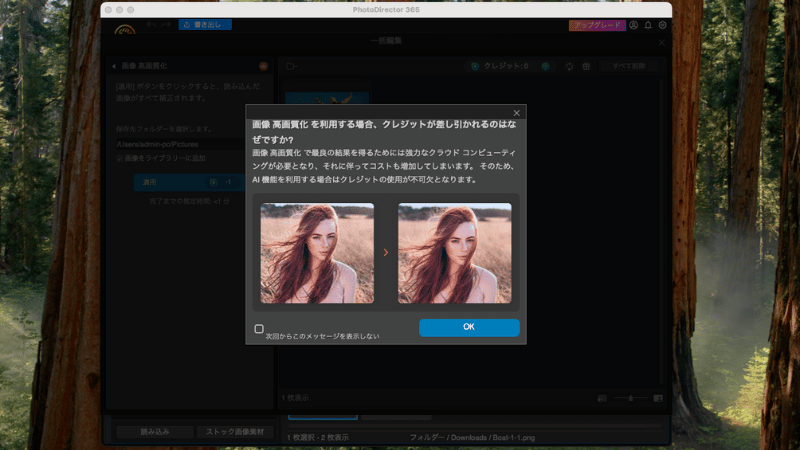Click the Downloads / Boat-1-1.png path text
This screenshot has width=800, height=450.
point(472,438)
